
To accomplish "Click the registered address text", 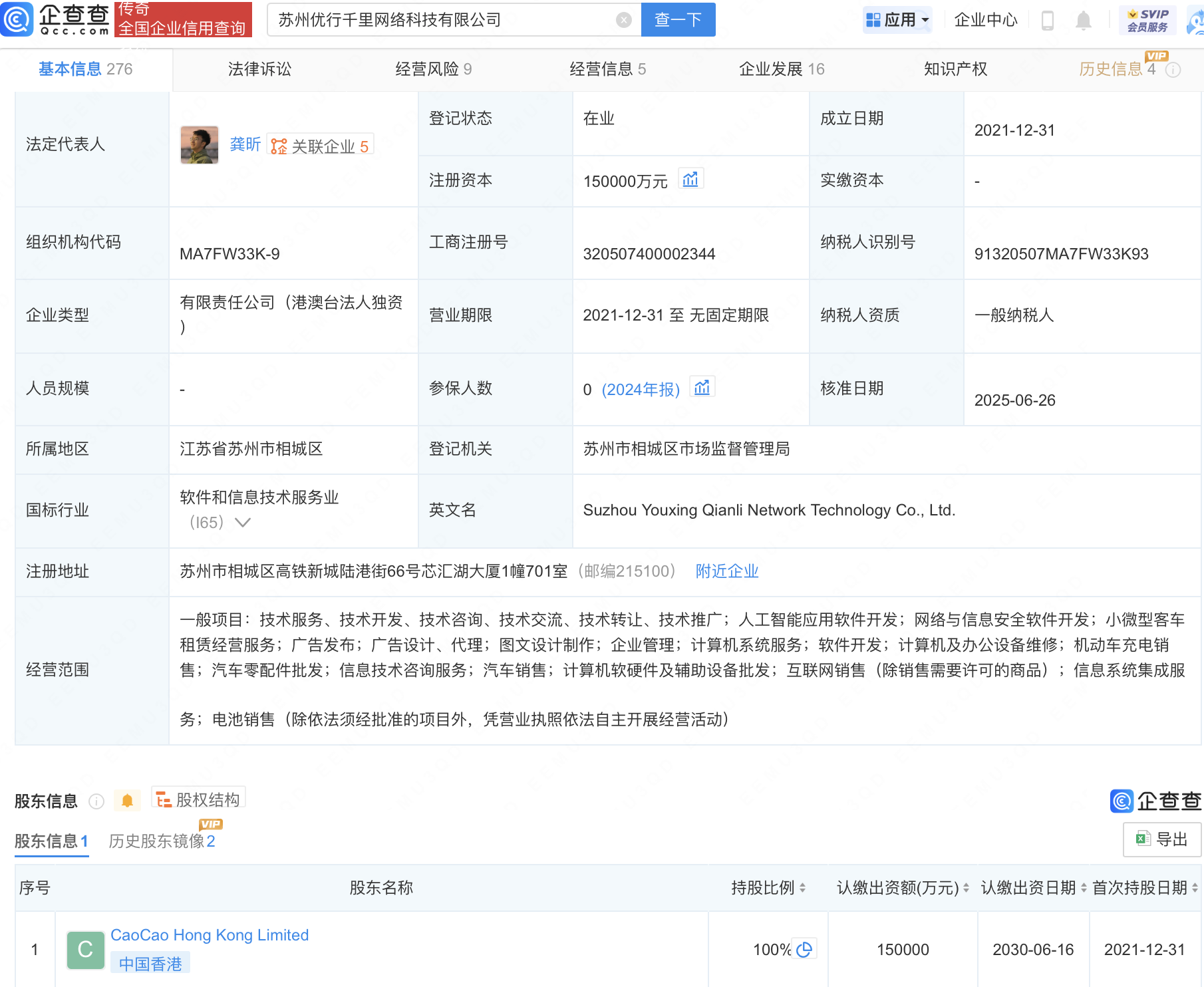I will coord(374,571).
